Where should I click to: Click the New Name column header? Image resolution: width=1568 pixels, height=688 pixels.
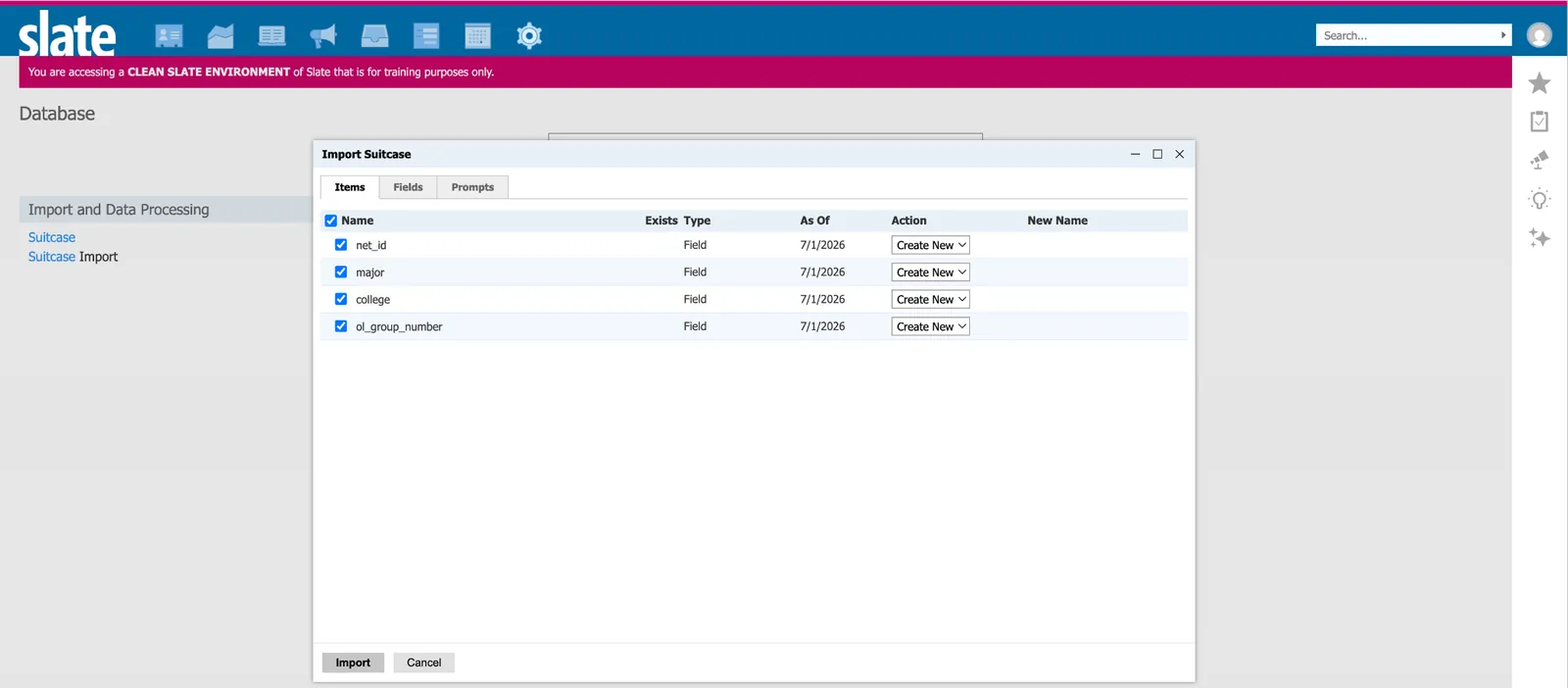(x=1057, y=221)
